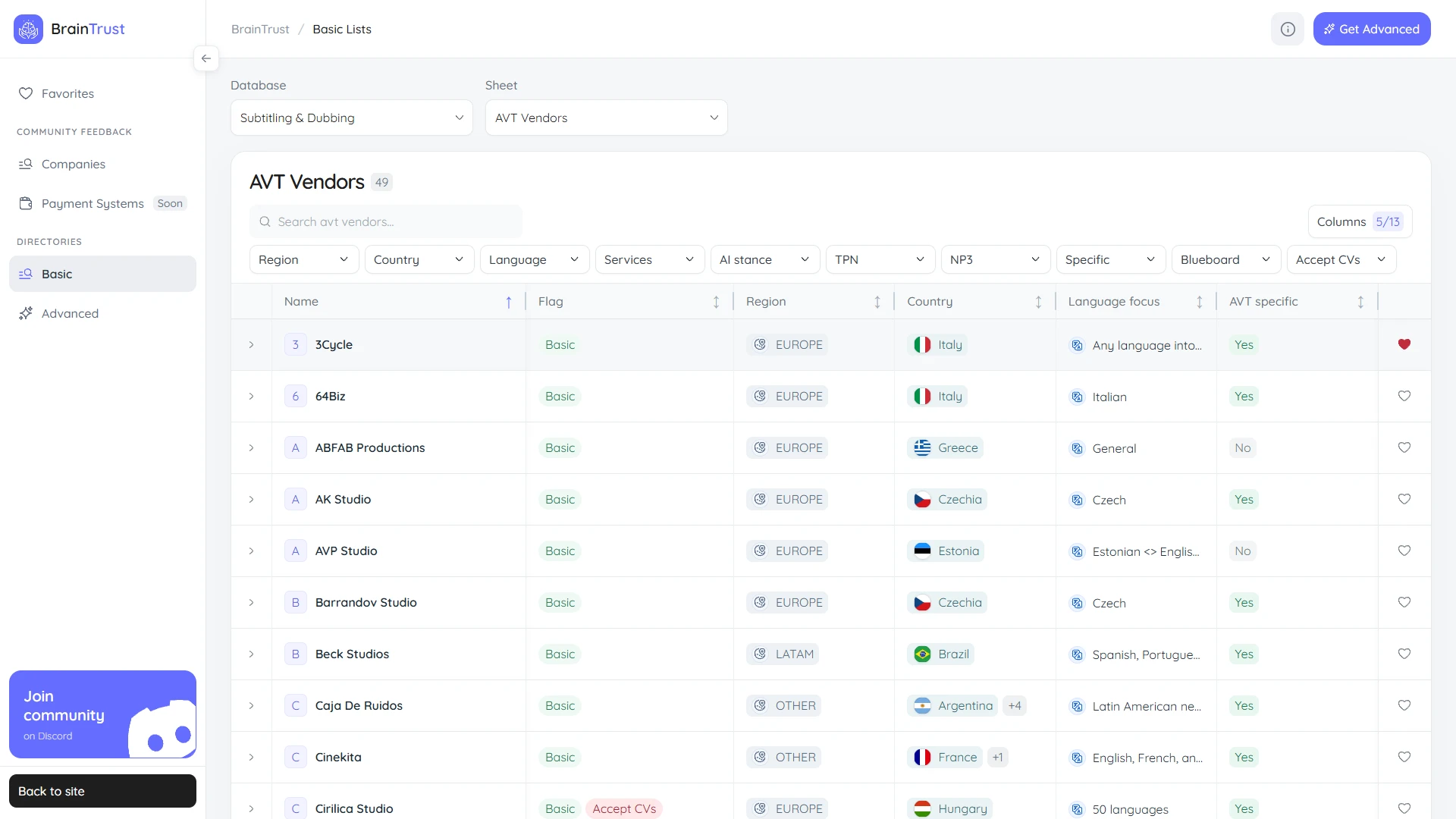This screenshot has height=819, width=1456.
Task: Select Advanced directory in sidebar
Action: (102, 313)
